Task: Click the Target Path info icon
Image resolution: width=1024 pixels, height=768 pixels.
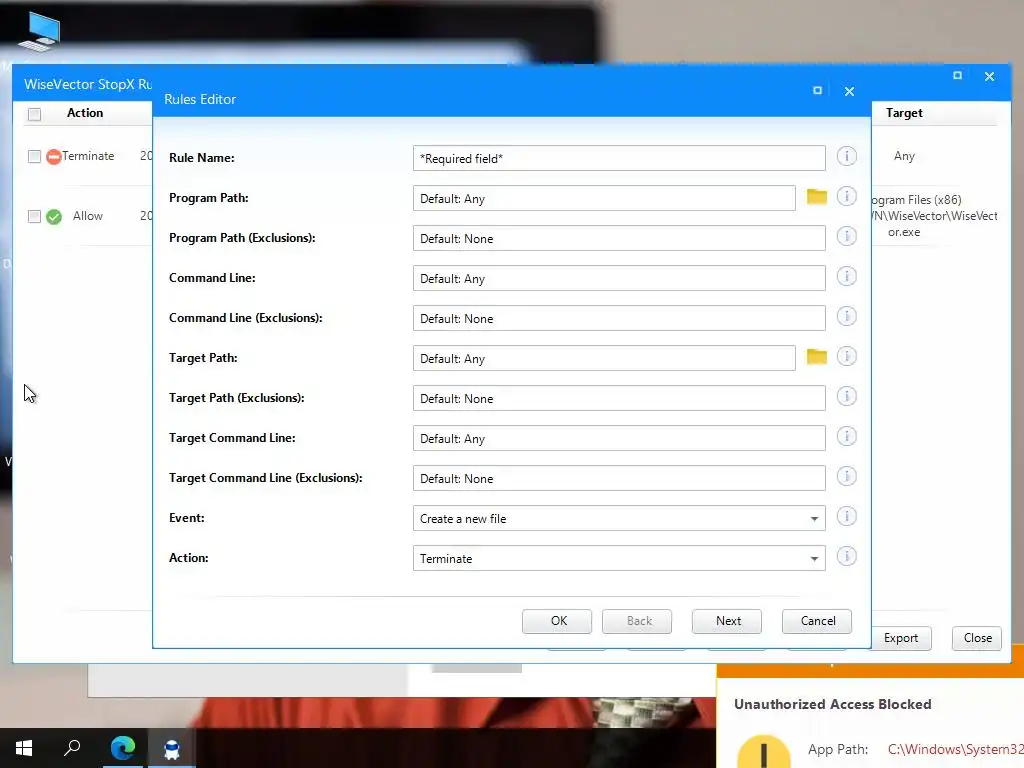Action: coord(846,356)
